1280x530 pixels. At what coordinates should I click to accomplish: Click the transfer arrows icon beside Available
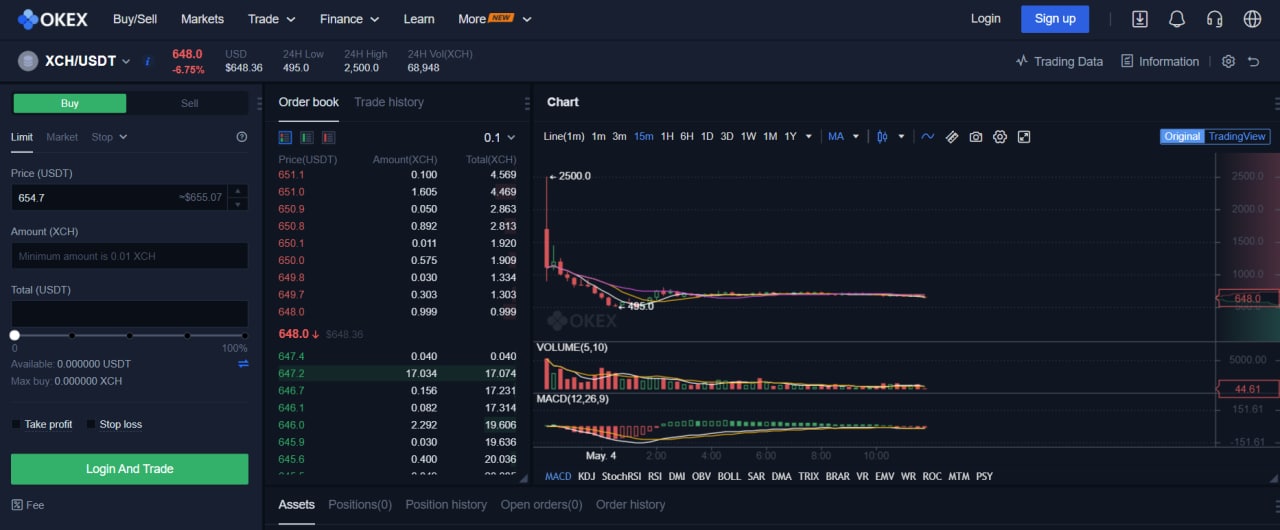pos(243,364)
